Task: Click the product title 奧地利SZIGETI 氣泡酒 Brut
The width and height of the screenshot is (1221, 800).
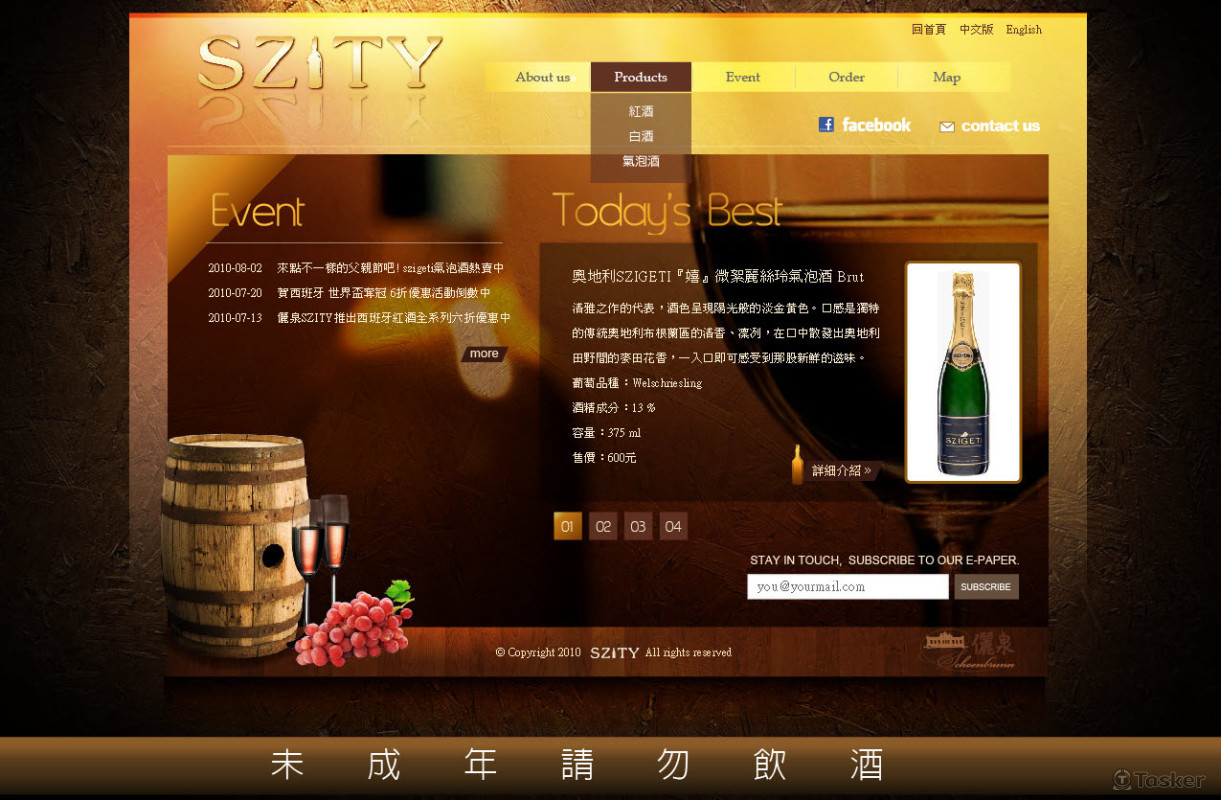Action: (x=718, y=276)
